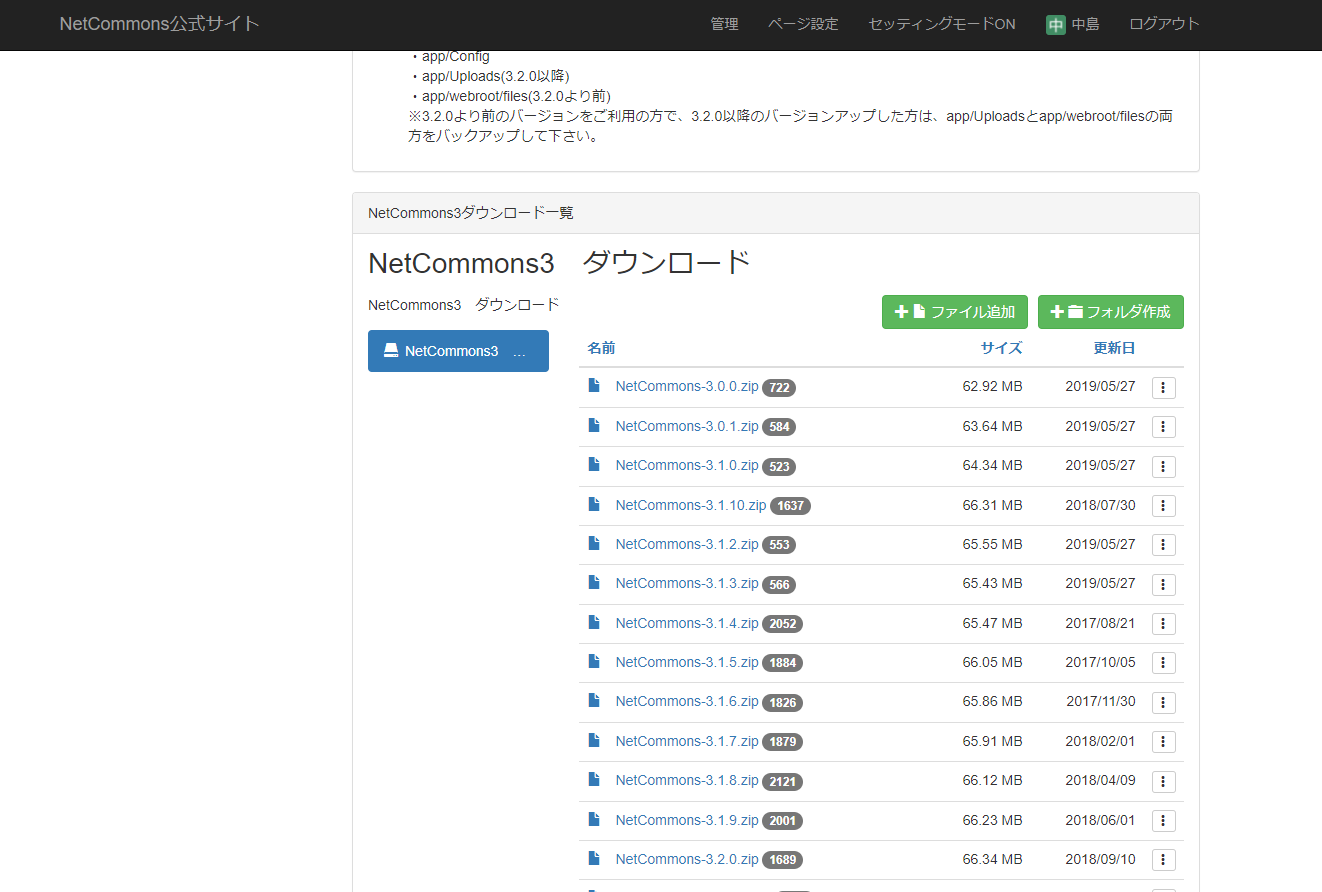Download NetCommons-3.1.7.zip
The height and width of the screenshot is (892, 1322).
[x=687, y=741]
